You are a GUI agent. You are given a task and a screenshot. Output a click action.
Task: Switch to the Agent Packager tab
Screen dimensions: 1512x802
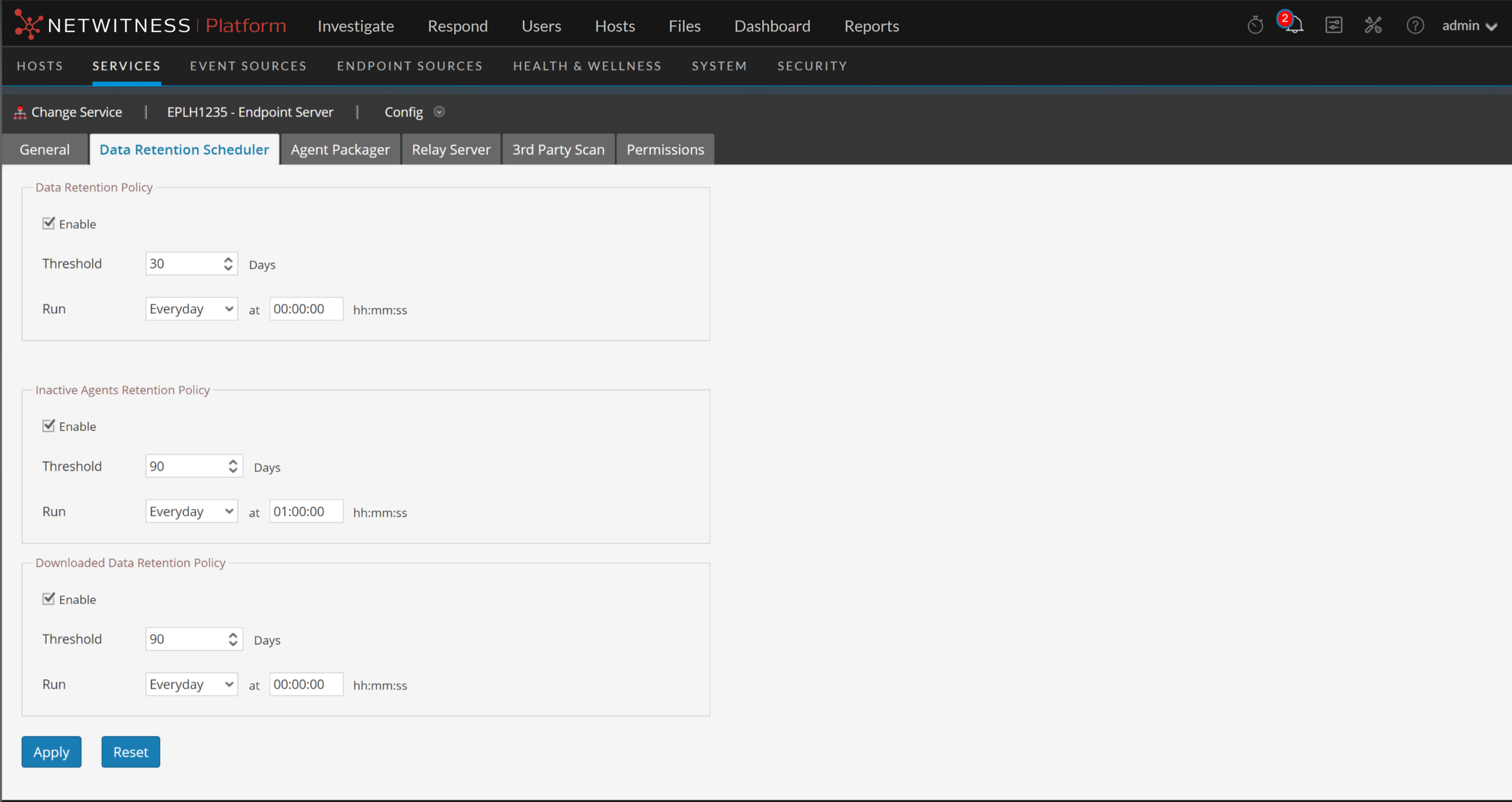pos(340,149)
